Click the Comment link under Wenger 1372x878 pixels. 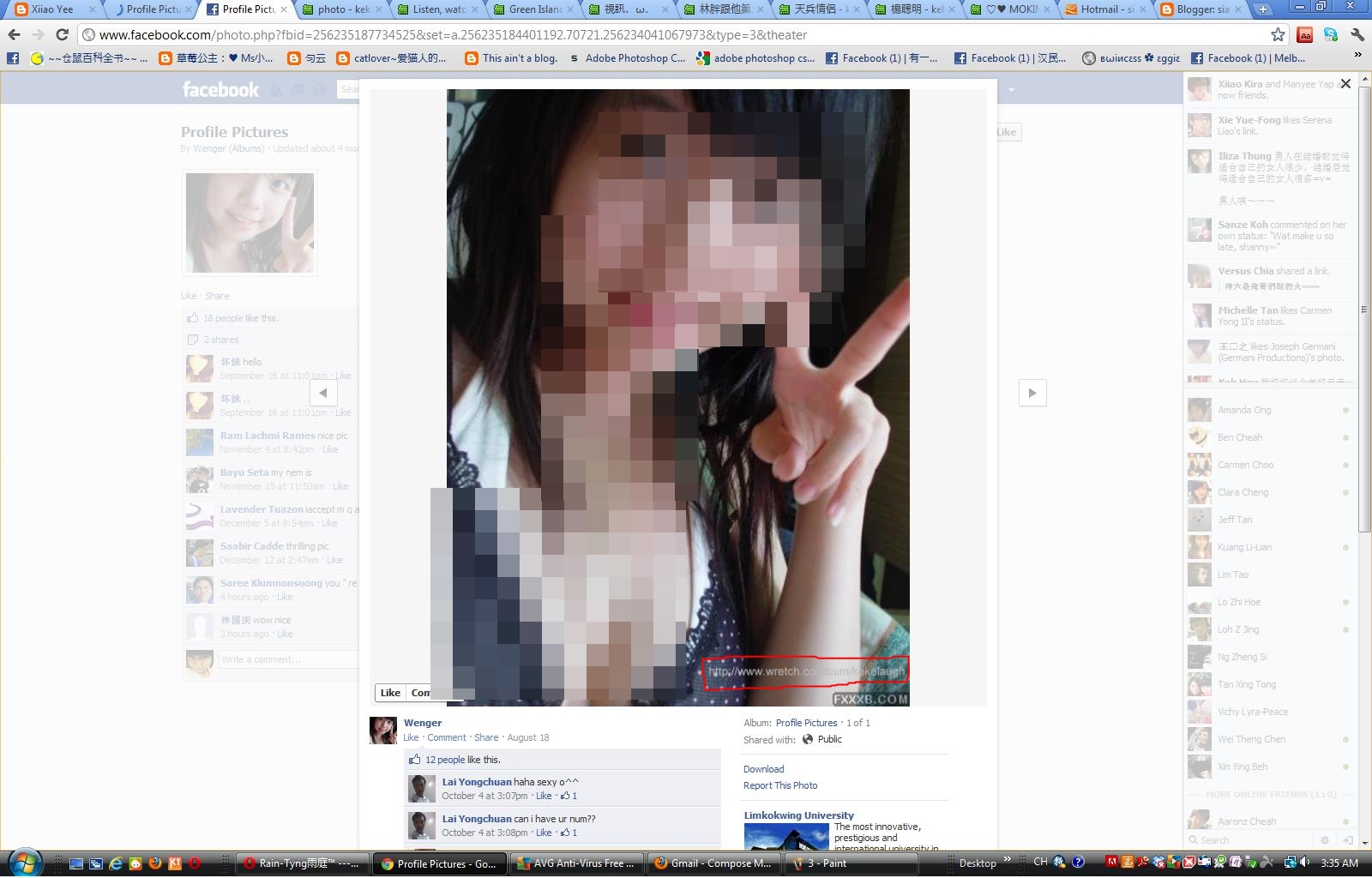pos(447,737)
